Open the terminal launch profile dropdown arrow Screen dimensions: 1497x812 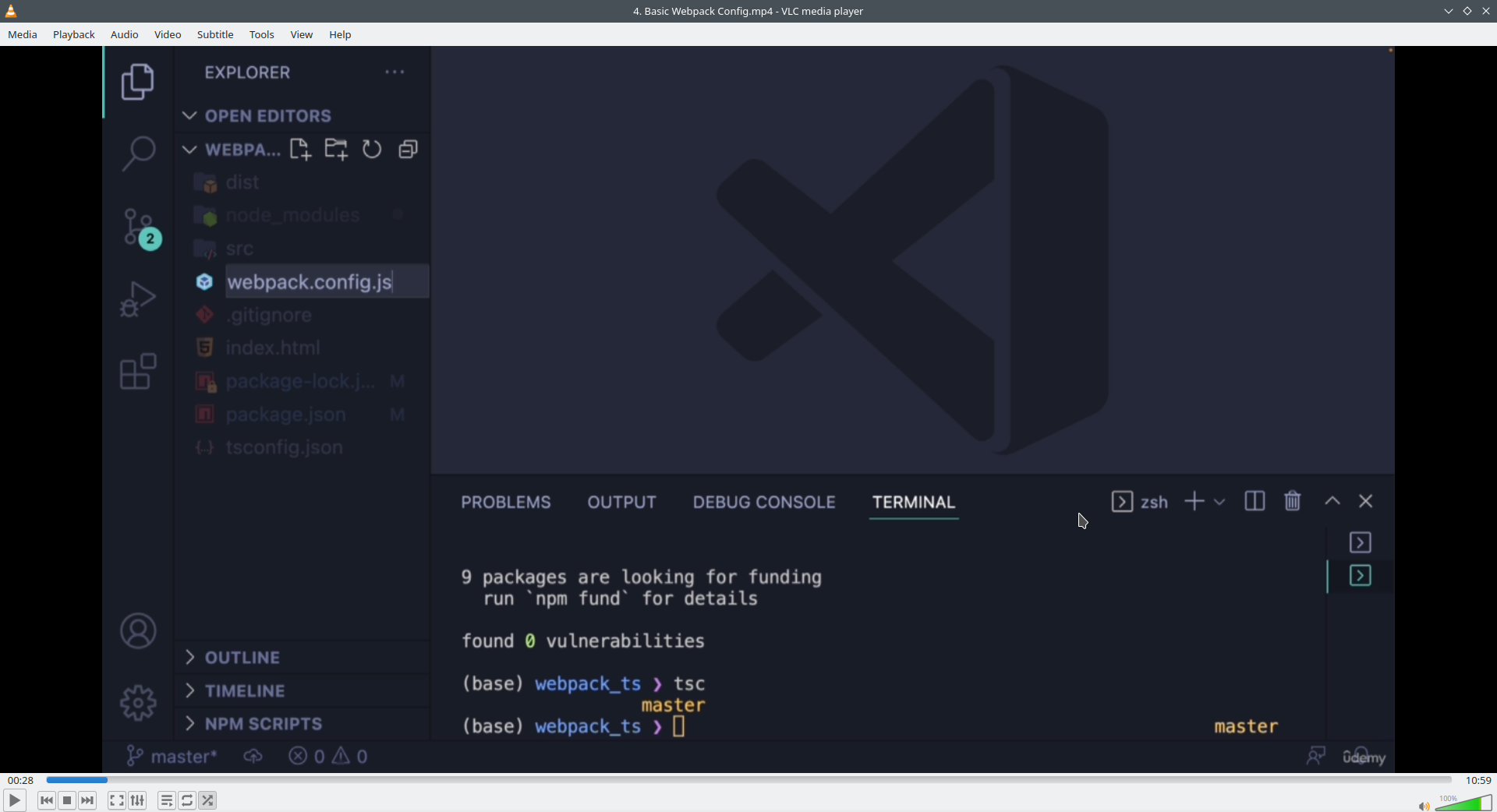click(1219, 502)
